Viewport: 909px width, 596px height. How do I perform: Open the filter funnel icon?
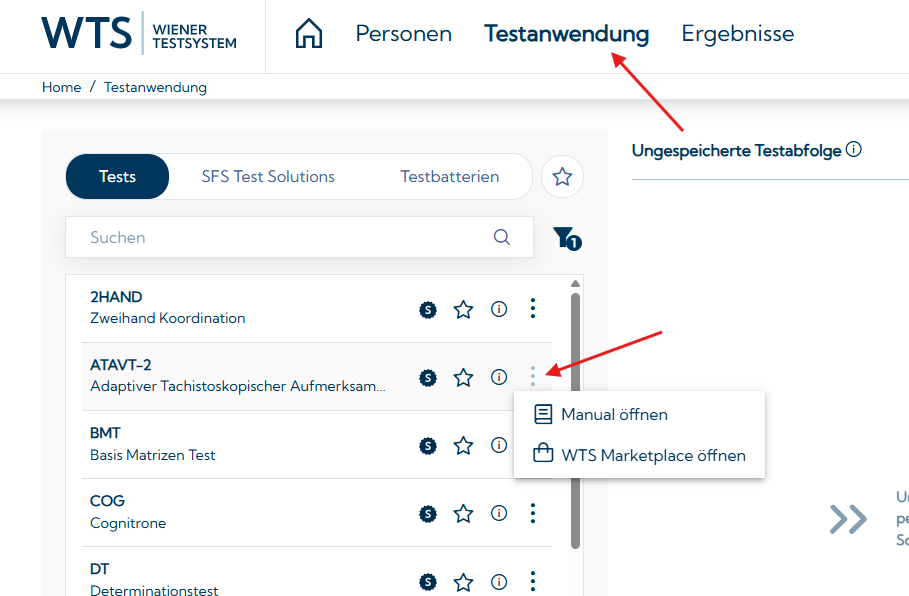coord(567,238)
